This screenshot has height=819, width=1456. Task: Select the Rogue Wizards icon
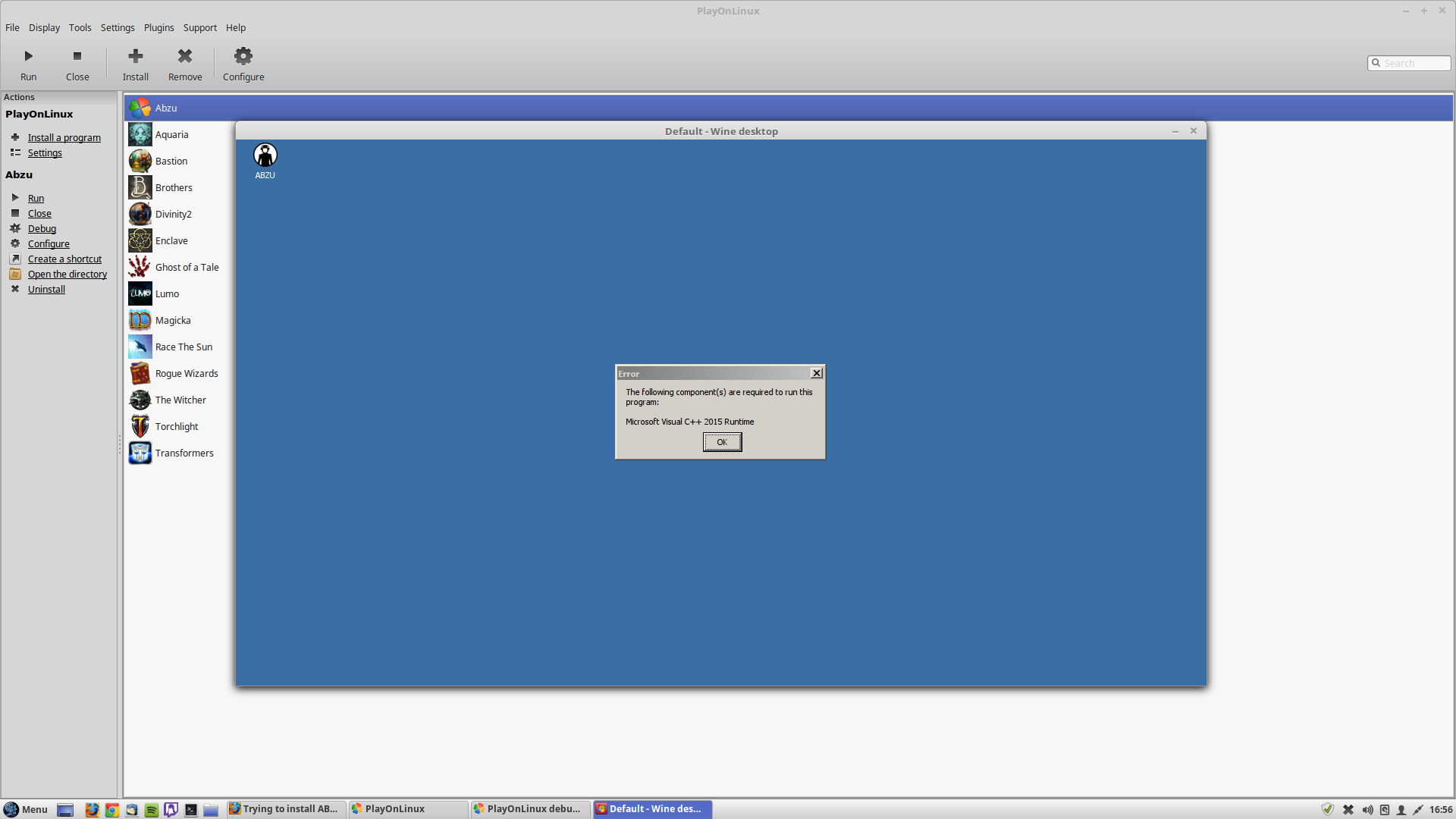(x=140, y=373)
